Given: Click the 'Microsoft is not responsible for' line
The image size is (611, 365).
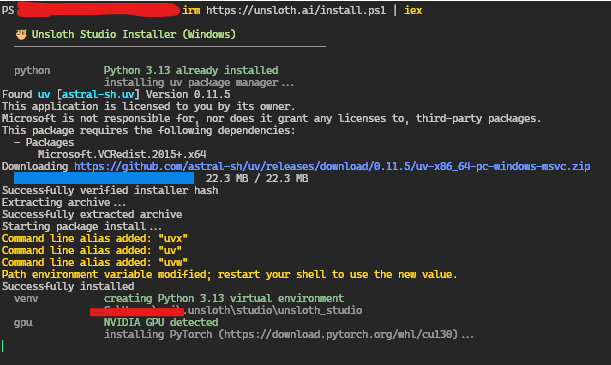Looking at the screenshot, I should pos(272,118).
